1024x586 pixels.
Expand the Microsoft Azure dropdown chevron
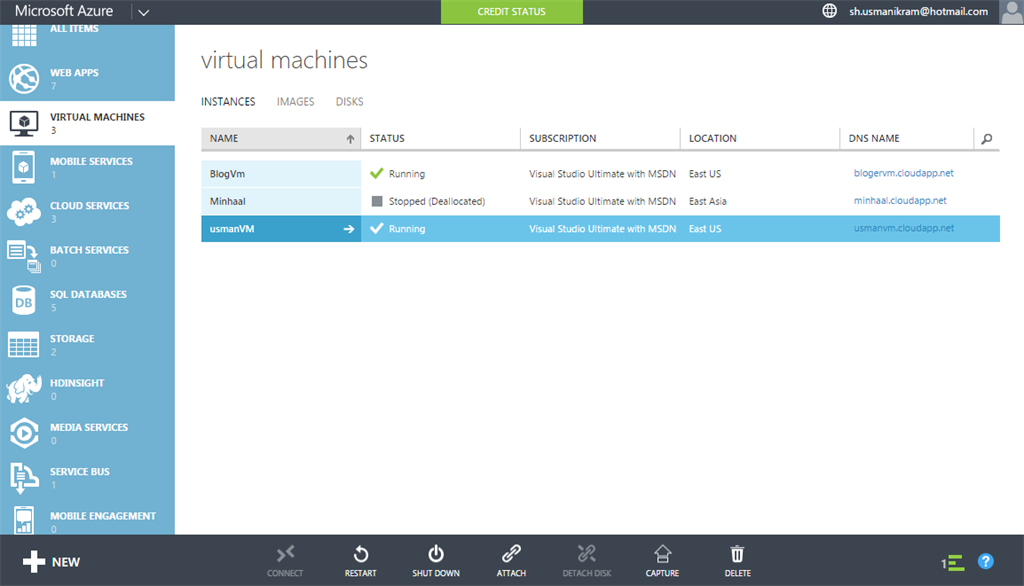pyautogui.click(x=144, y=12)
